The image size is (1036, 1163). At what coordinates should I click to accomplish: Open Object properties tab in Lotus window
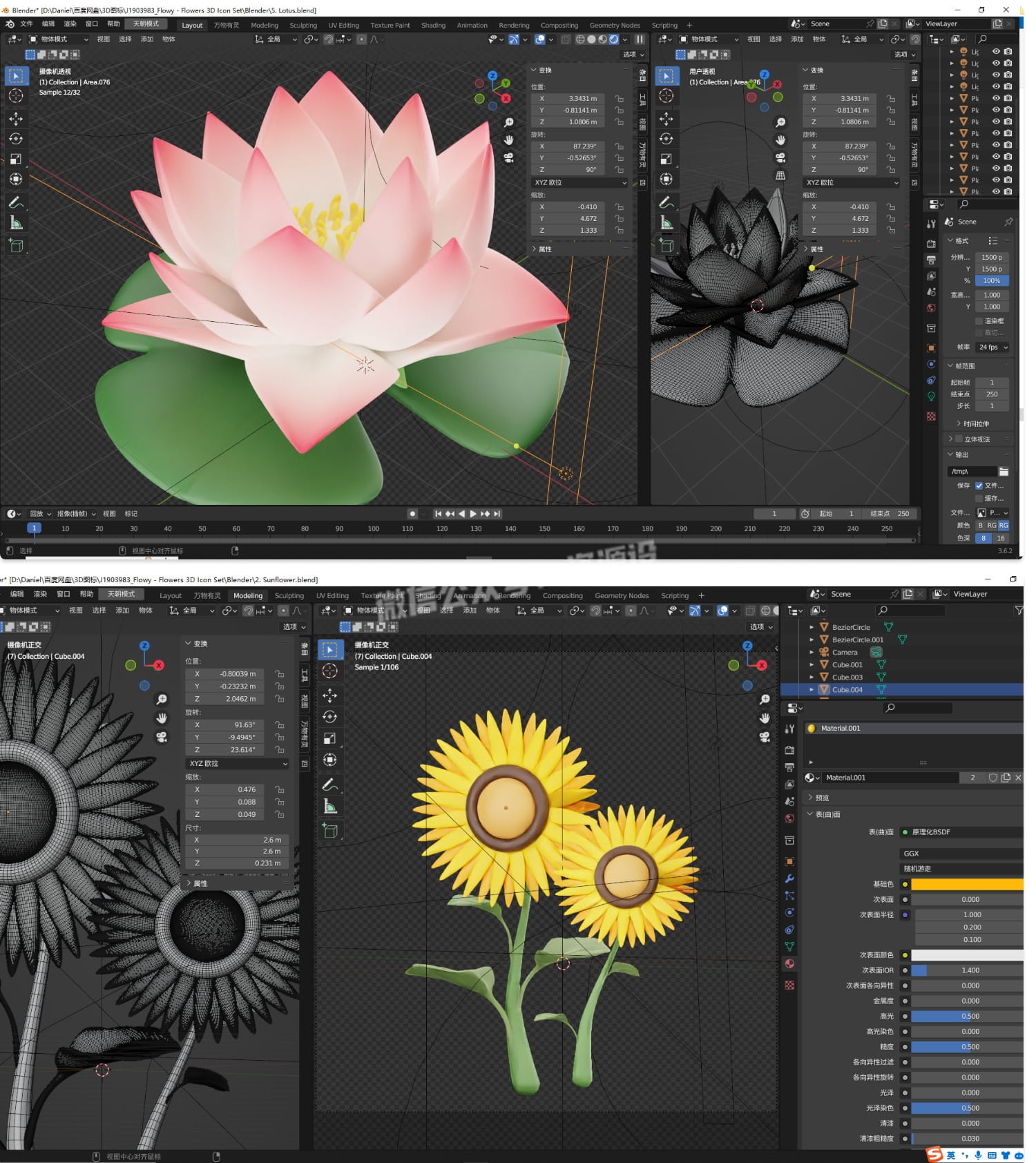(x=931, y=348)
